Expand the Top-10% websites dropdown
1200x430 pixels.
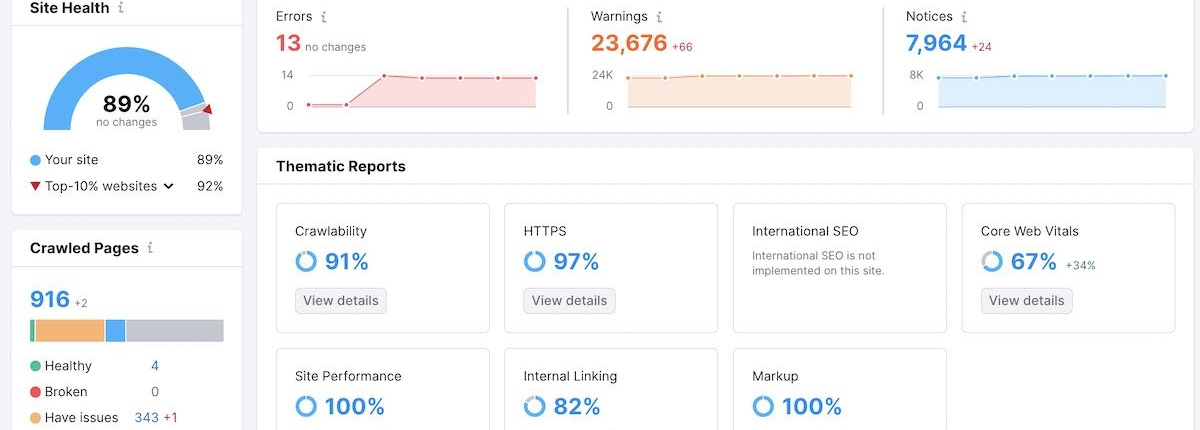coord(168,186)
